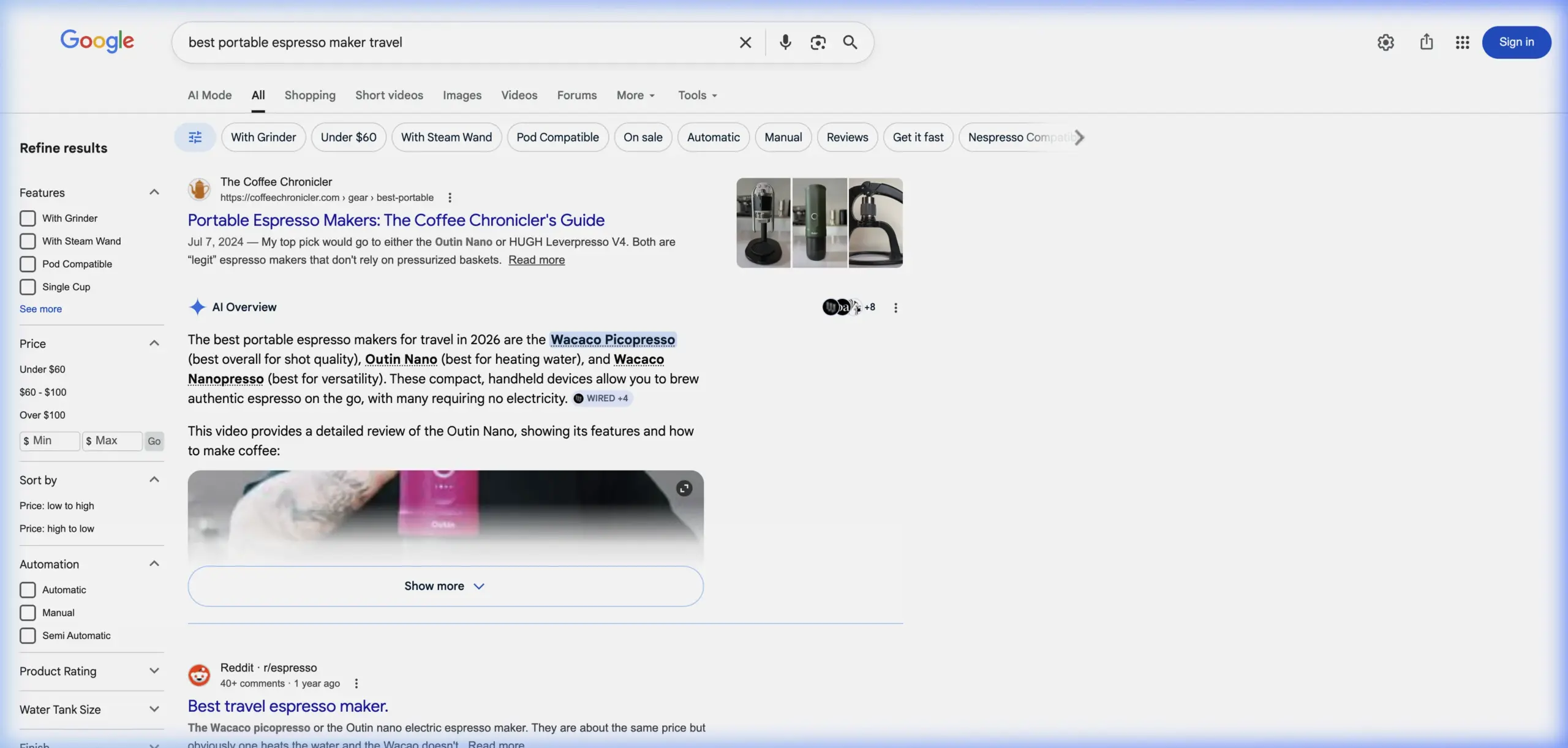Viewport: 1568px width, 748px height.
Task: Click Show more in AI Overview
Action: (x=444, y=586)
